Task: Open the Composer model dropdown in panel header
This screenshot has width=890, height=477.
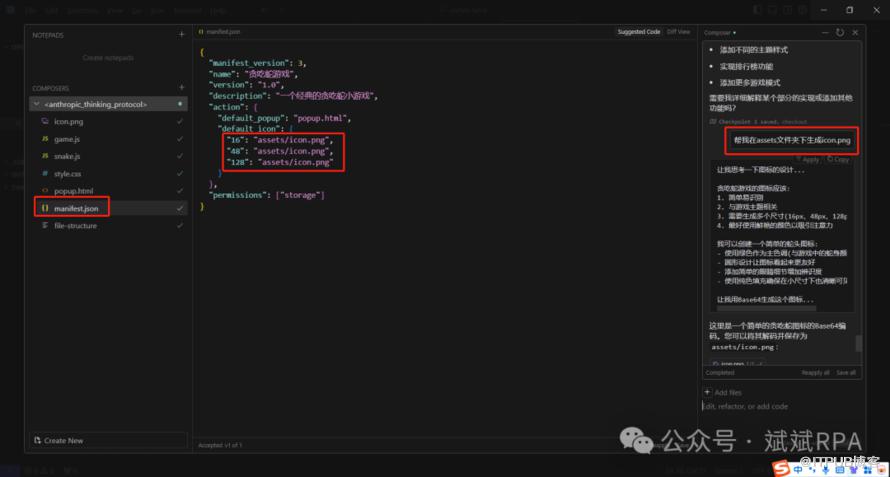Action: click(x=720, y=33)
